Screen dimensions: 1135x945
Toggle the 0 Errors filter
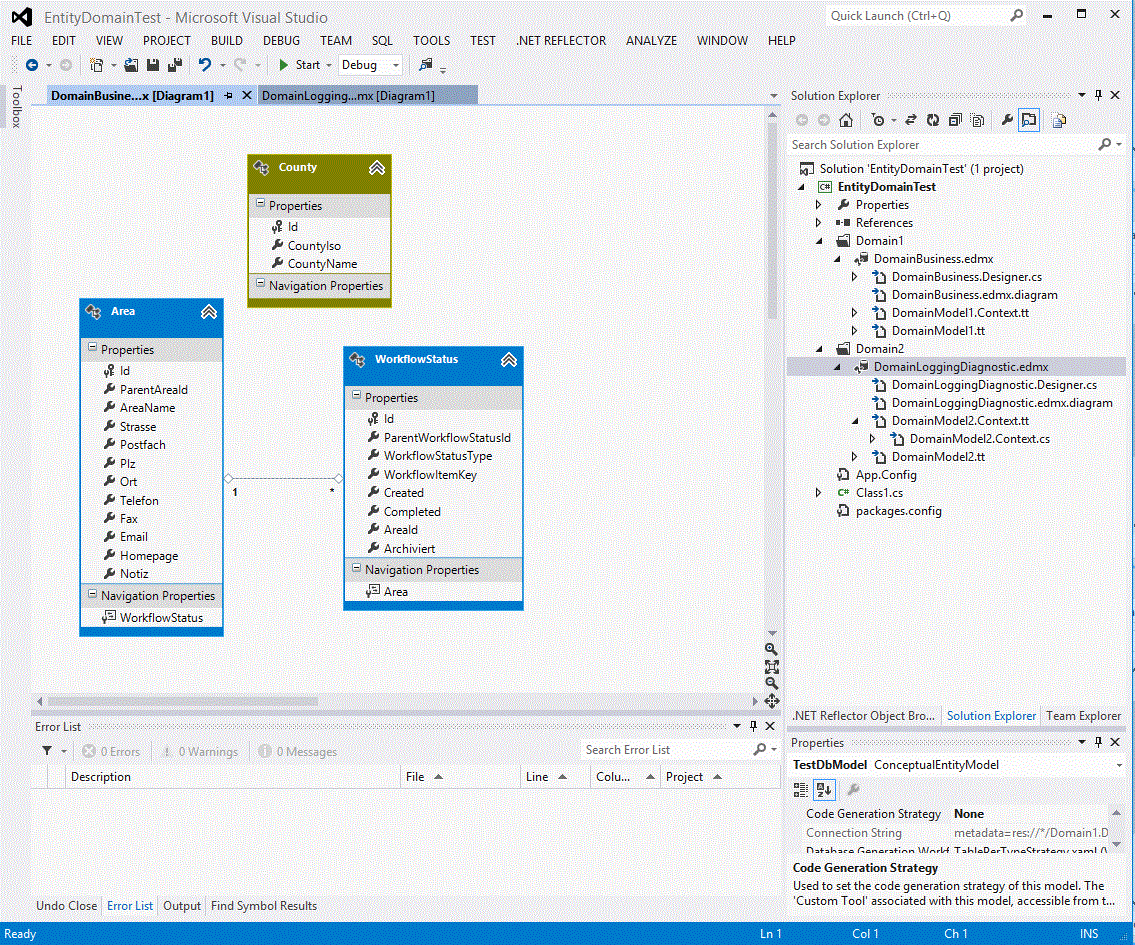[x=111, y=752]
